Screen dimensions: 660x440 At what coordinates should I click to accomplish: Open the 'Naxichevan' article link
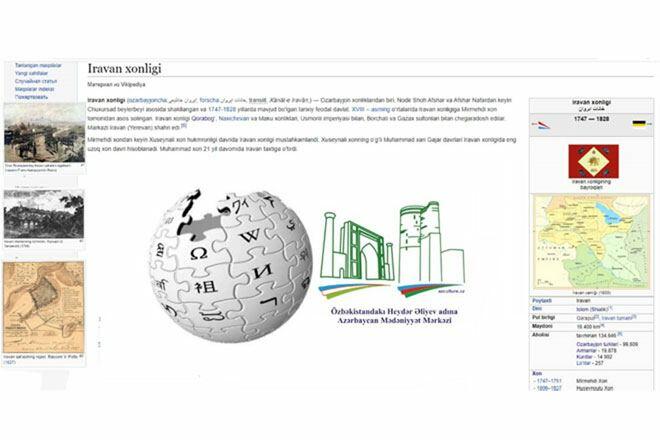[x=234, y=119]
